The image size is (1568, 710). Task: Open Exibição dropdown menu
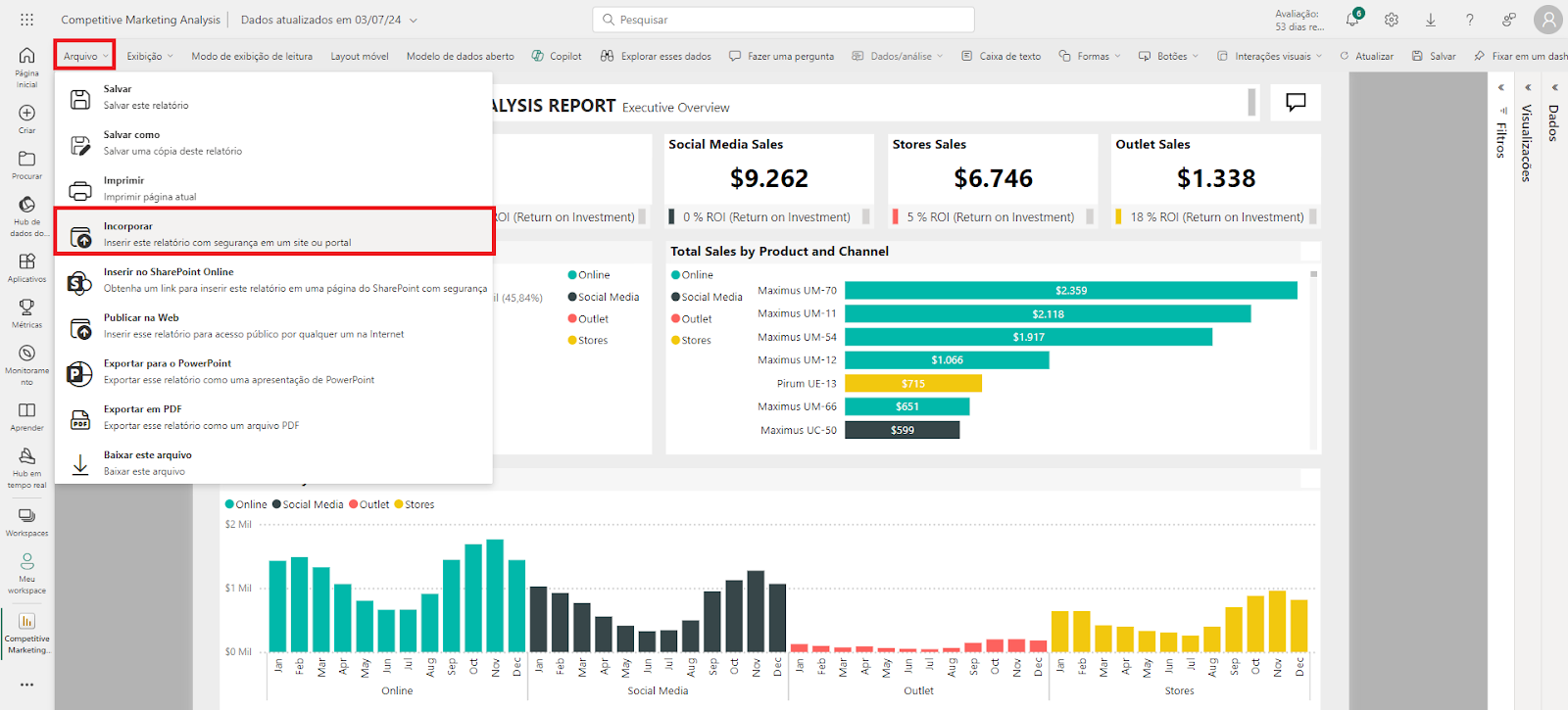pos(149,56)
